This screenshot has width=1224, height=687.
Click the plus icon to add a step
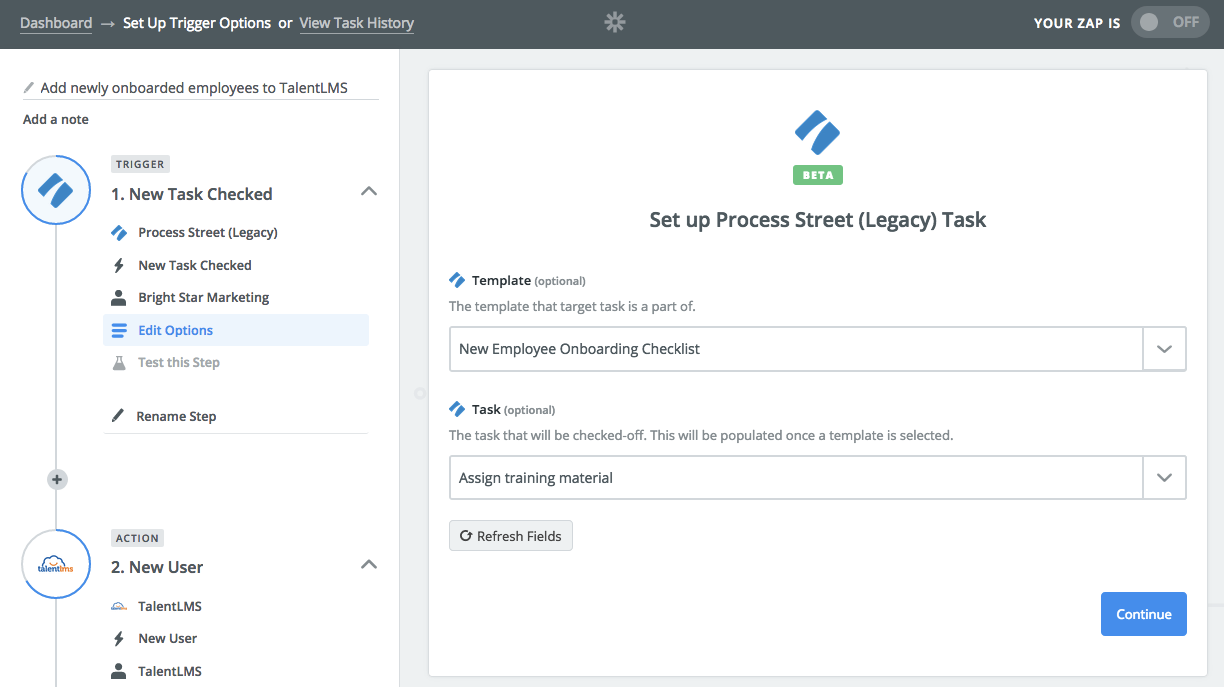coord(57,480)
